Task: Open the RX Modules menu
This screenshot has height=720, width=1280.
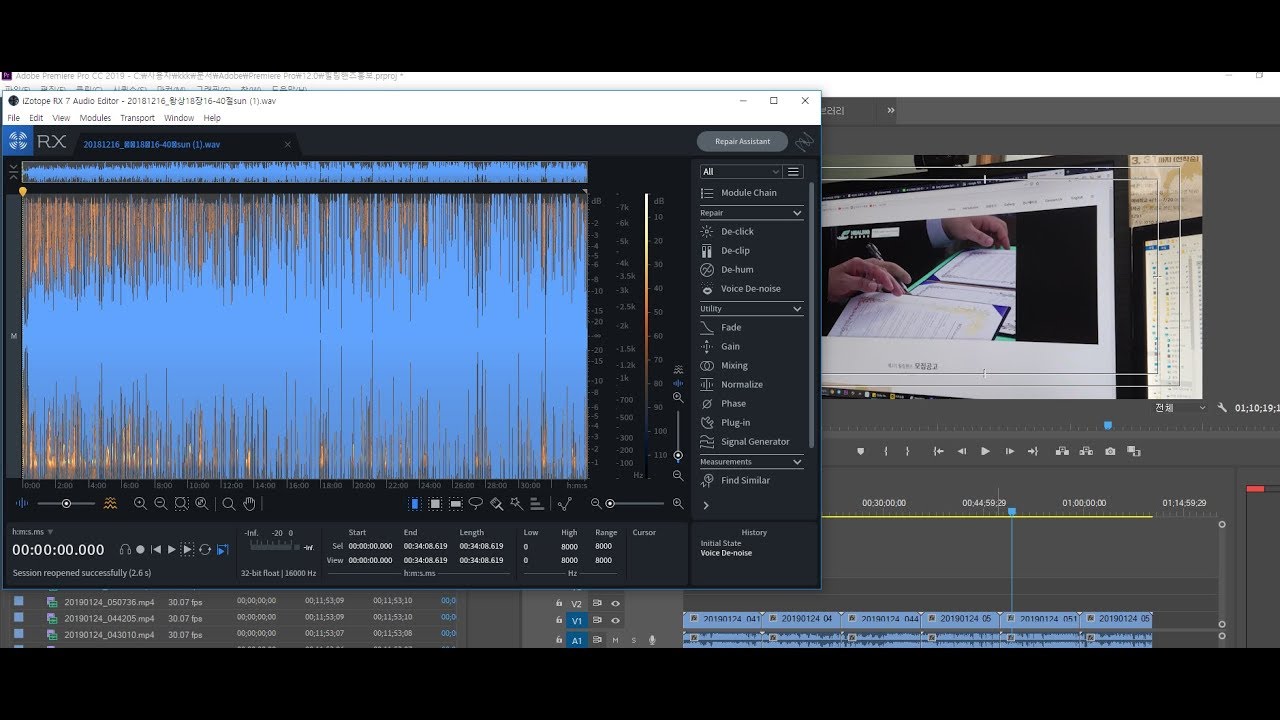Action: pyautogui.click(x=95, y=118)
